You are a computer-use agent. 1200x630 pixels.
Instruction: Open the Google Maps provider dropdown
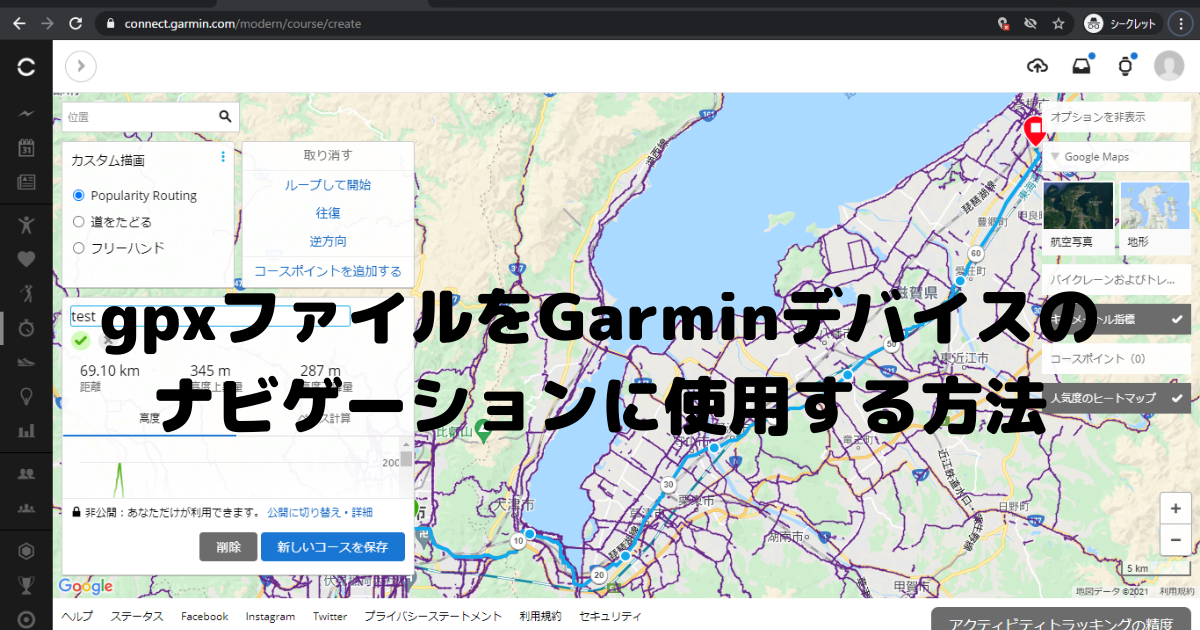(1116, 157)
